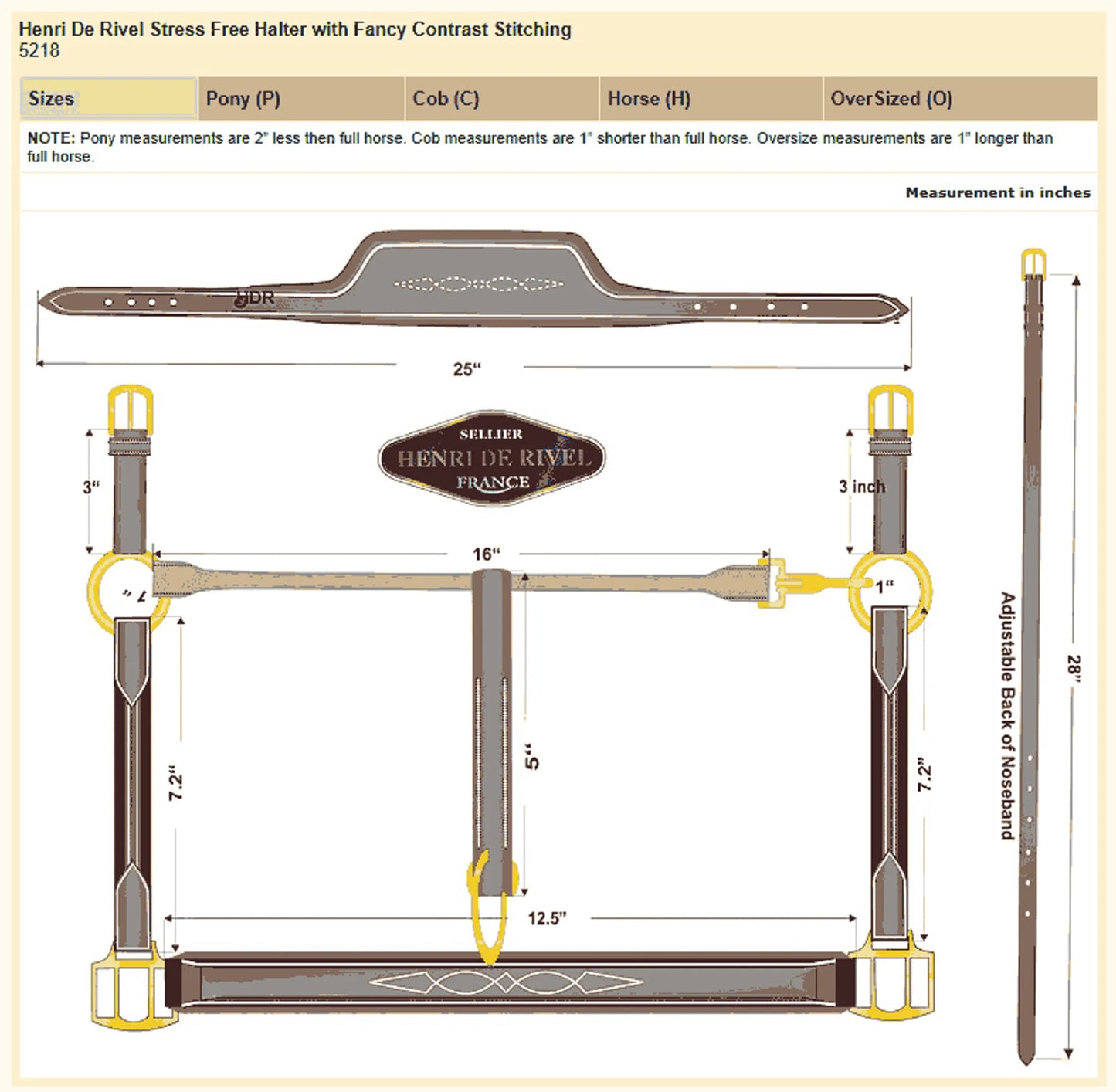1116x1092 pixels.
Task: Click the HDR logo on the crownpiece
Action: coord(255,297)
